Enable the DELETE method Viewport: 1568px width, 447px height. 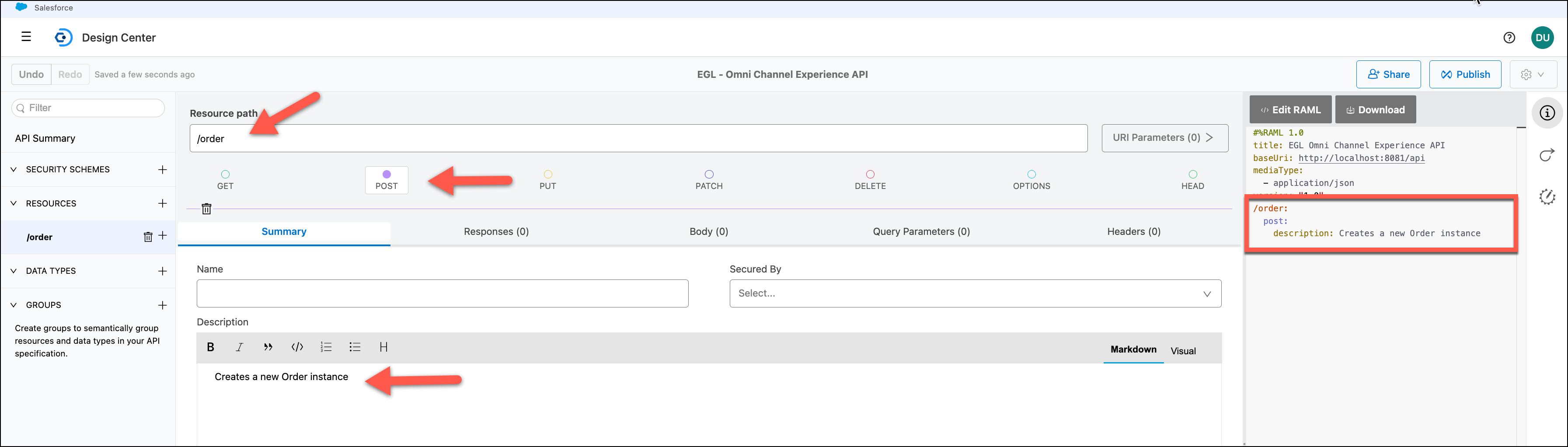click(870, 180)
